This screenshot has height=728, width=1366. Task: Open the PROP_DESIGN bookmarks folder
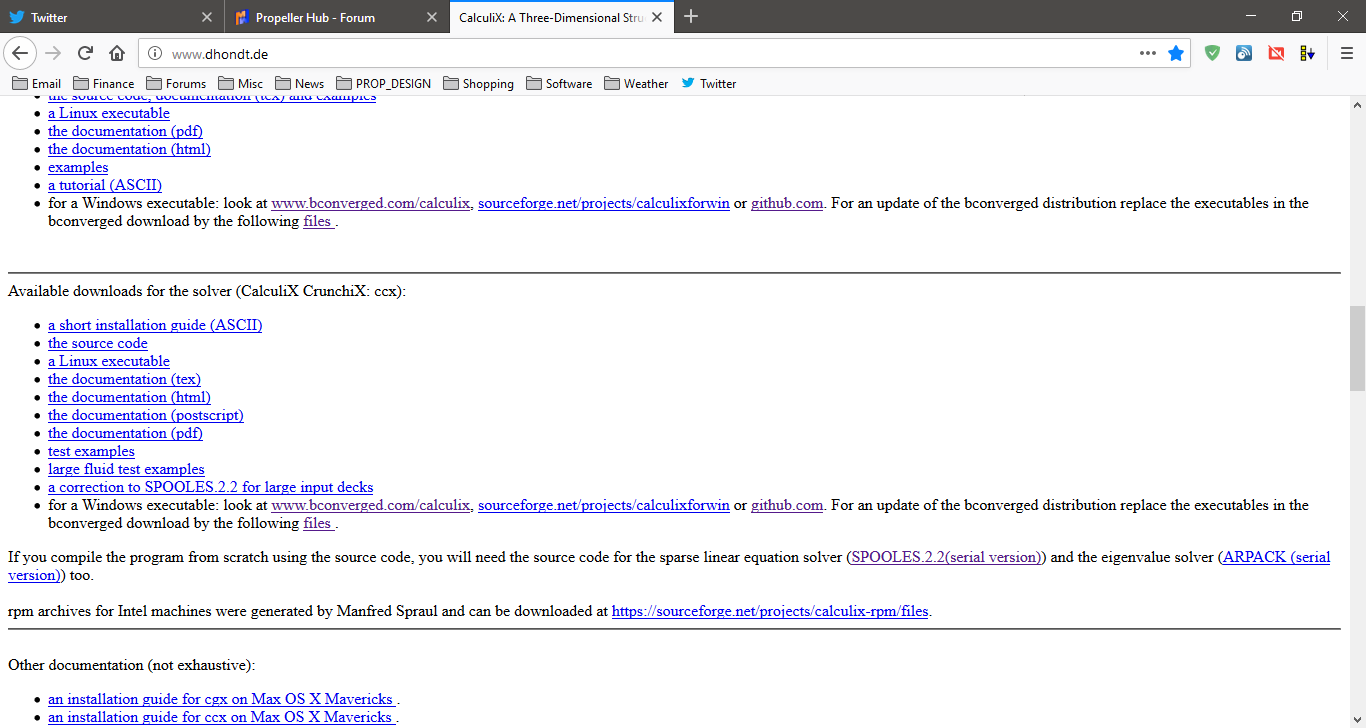click(x=384, y=83)
